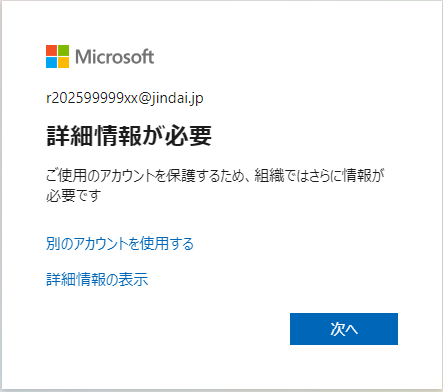Open the 別のアカウントを使用する link

(120, 244)
